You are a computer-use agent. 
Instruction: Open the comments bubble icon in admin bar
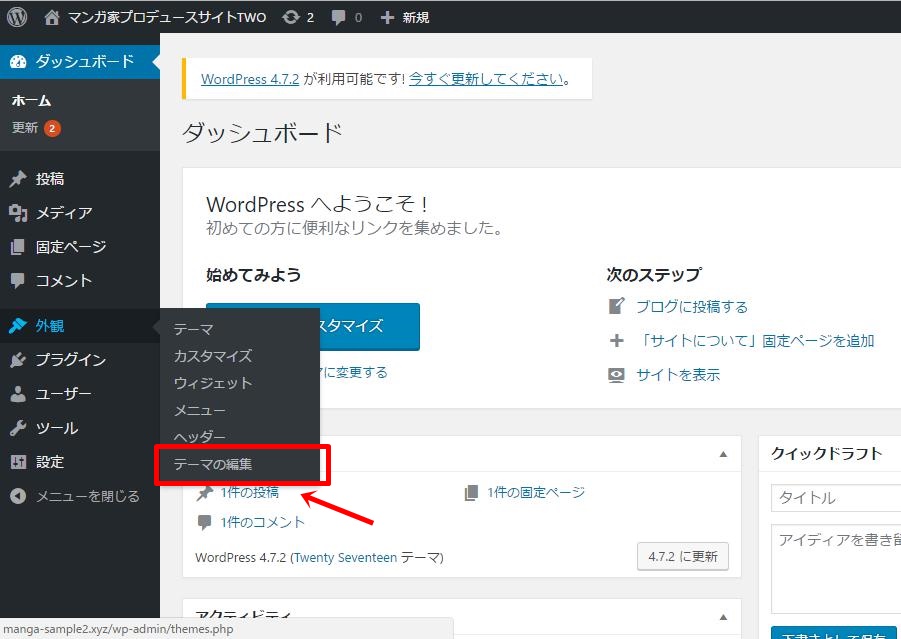[338, 18]
